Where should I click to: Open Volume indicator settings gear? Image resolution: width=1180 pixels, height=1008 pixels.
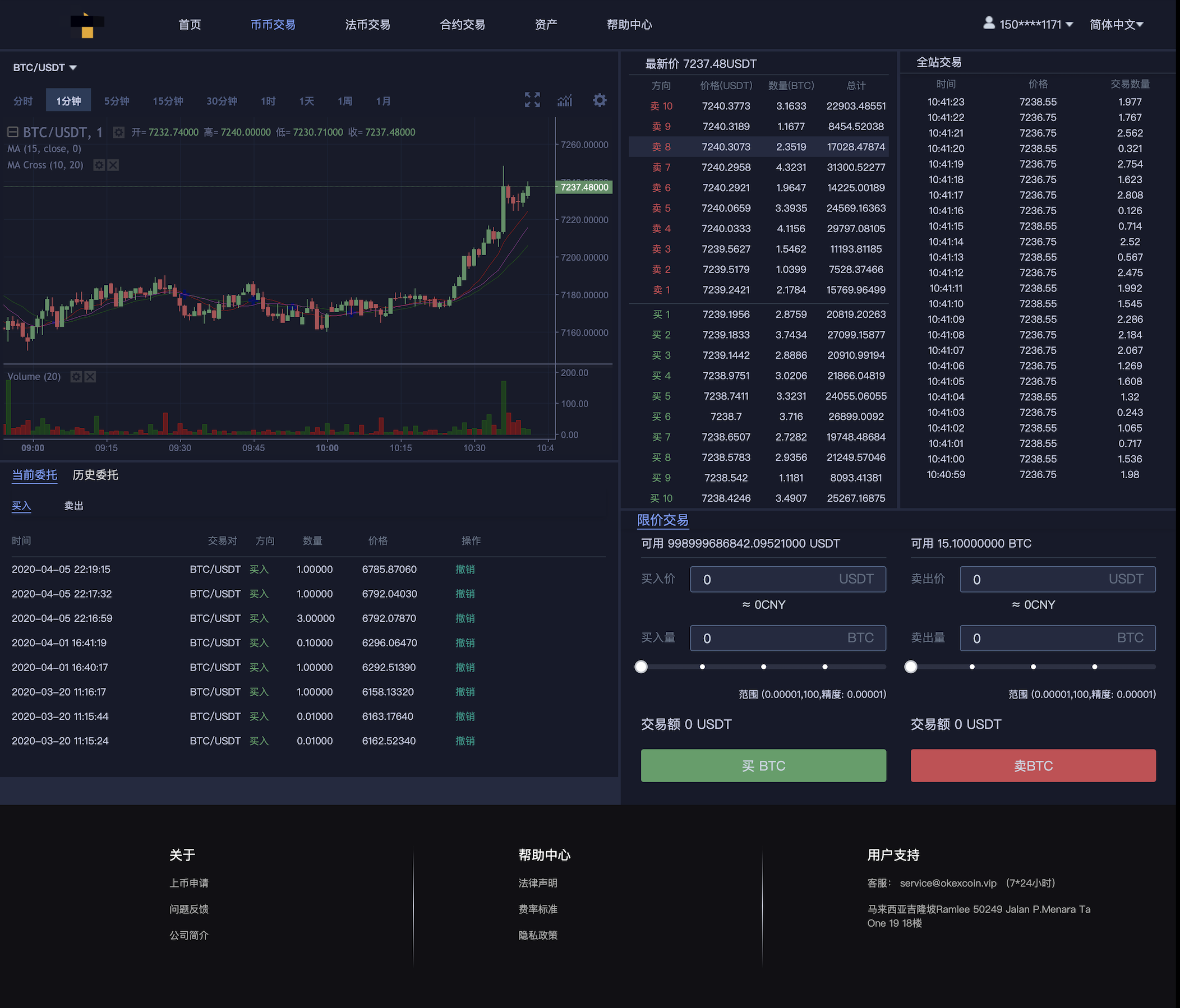(x=76, y=377)
